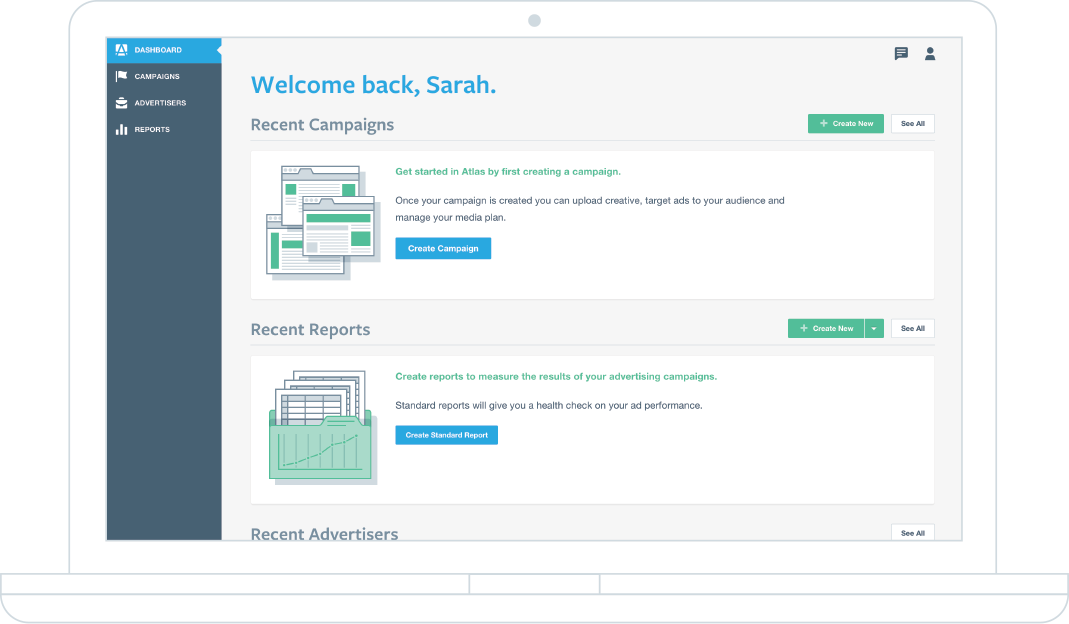Viewport: 1069px width, 624px height.
Task: Click the campaign webpage illustration
Action: [322, 220]
